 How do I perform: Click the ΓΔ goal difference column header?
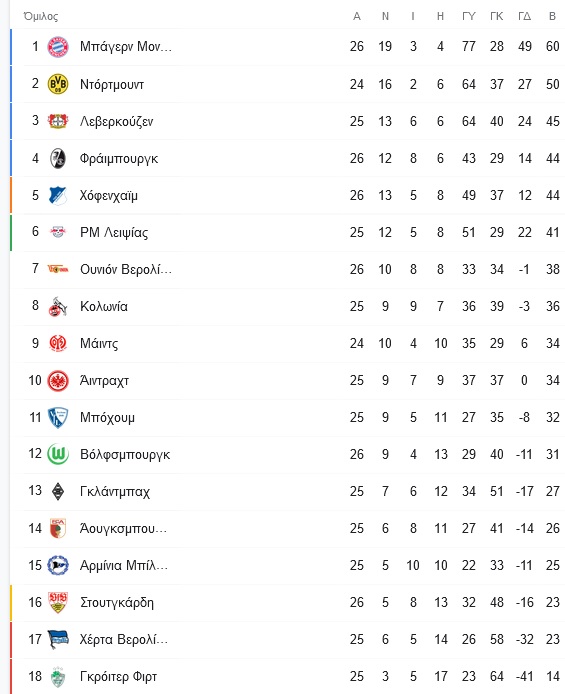point(524,16)
